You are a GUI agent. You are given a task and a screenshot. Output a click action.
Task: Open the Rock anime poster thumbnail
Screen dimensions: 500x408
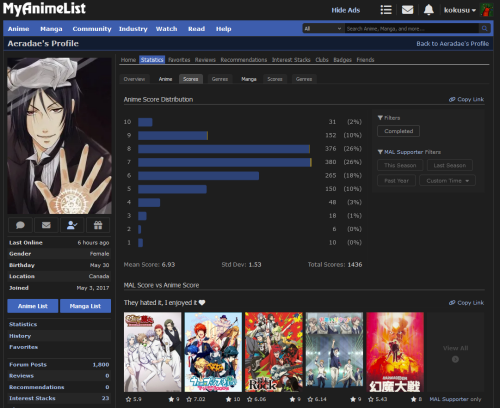coord(274,352)
